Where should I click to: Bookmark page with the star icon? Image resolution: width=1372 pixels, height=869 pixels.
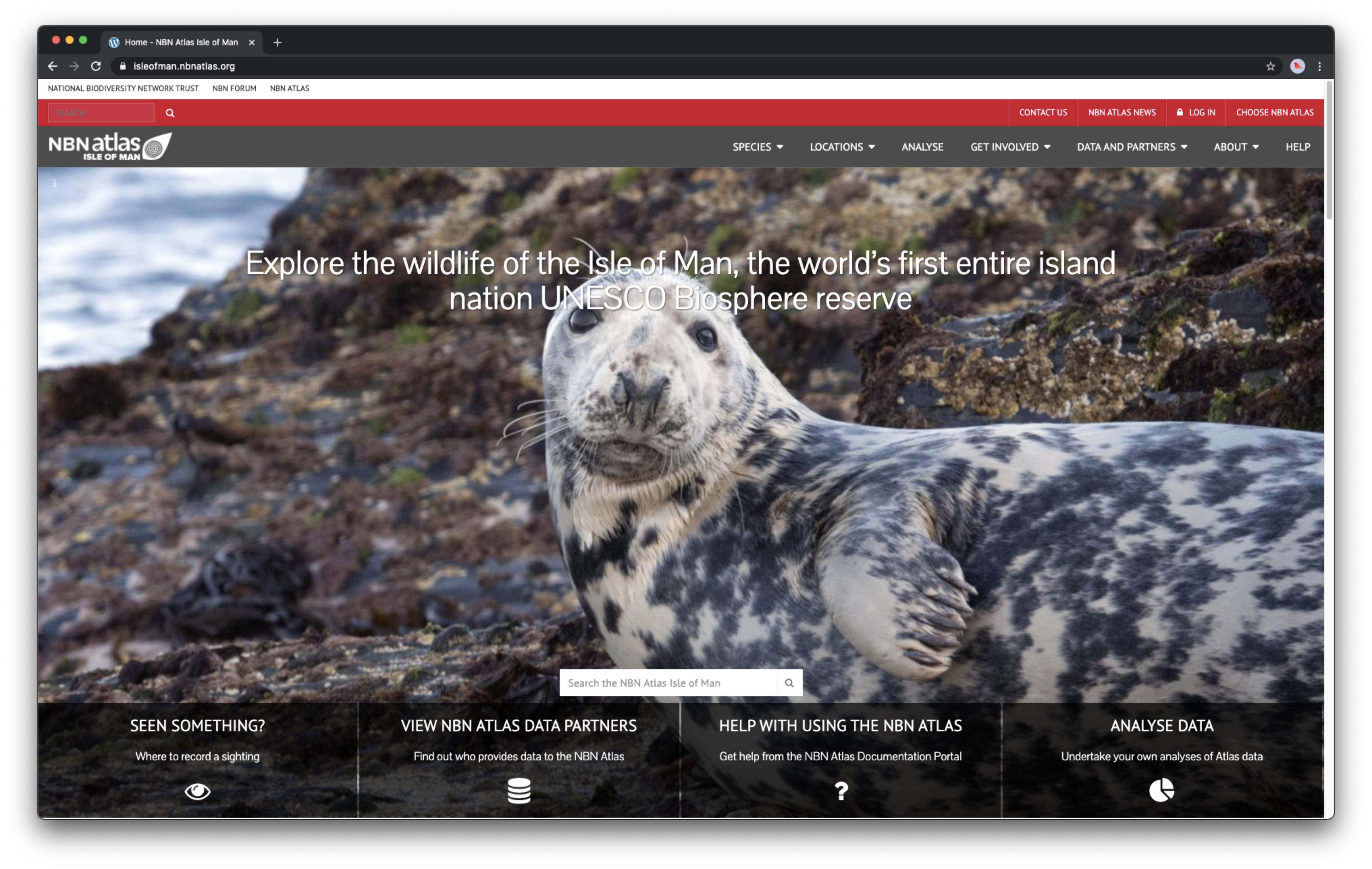coord(1270,66)
